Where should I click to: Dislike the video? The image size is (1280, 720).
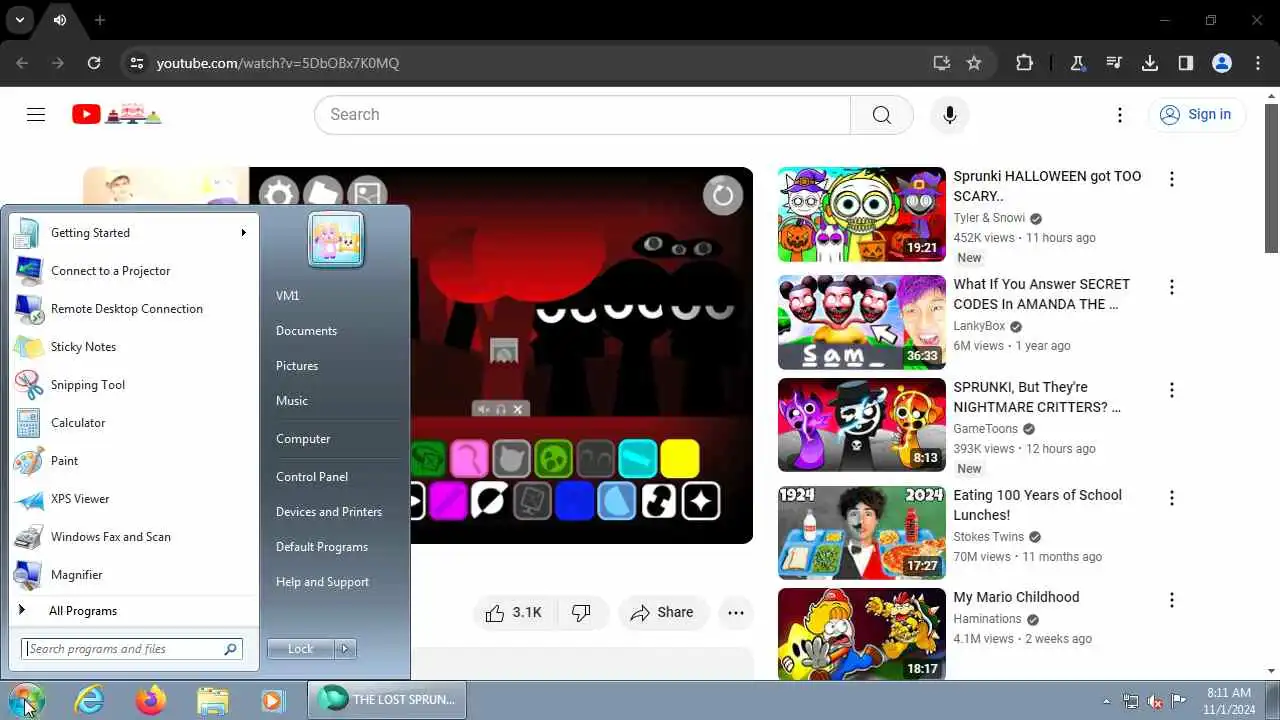pos(581,613)
